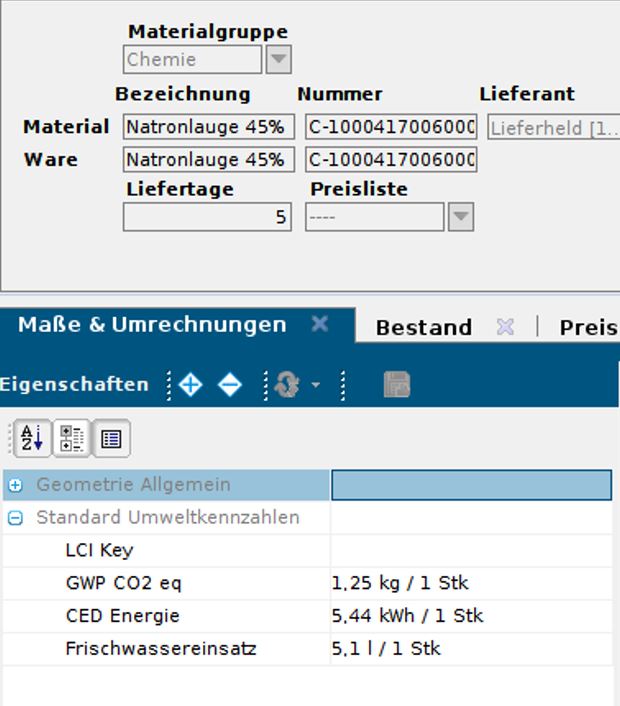Click the save disk icon

(x=397, y=385)
